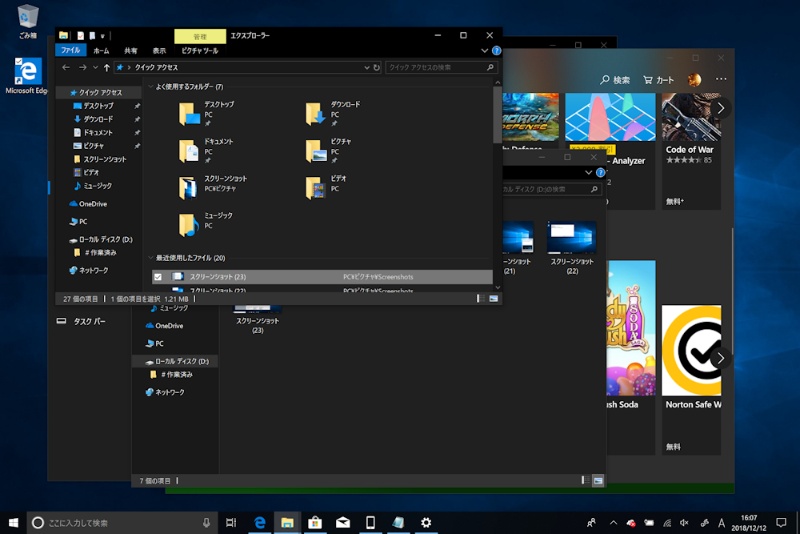This screenshot has width=800, height=534.
Task: Click the properties icon in quick access toolbar
Action: 81,35
